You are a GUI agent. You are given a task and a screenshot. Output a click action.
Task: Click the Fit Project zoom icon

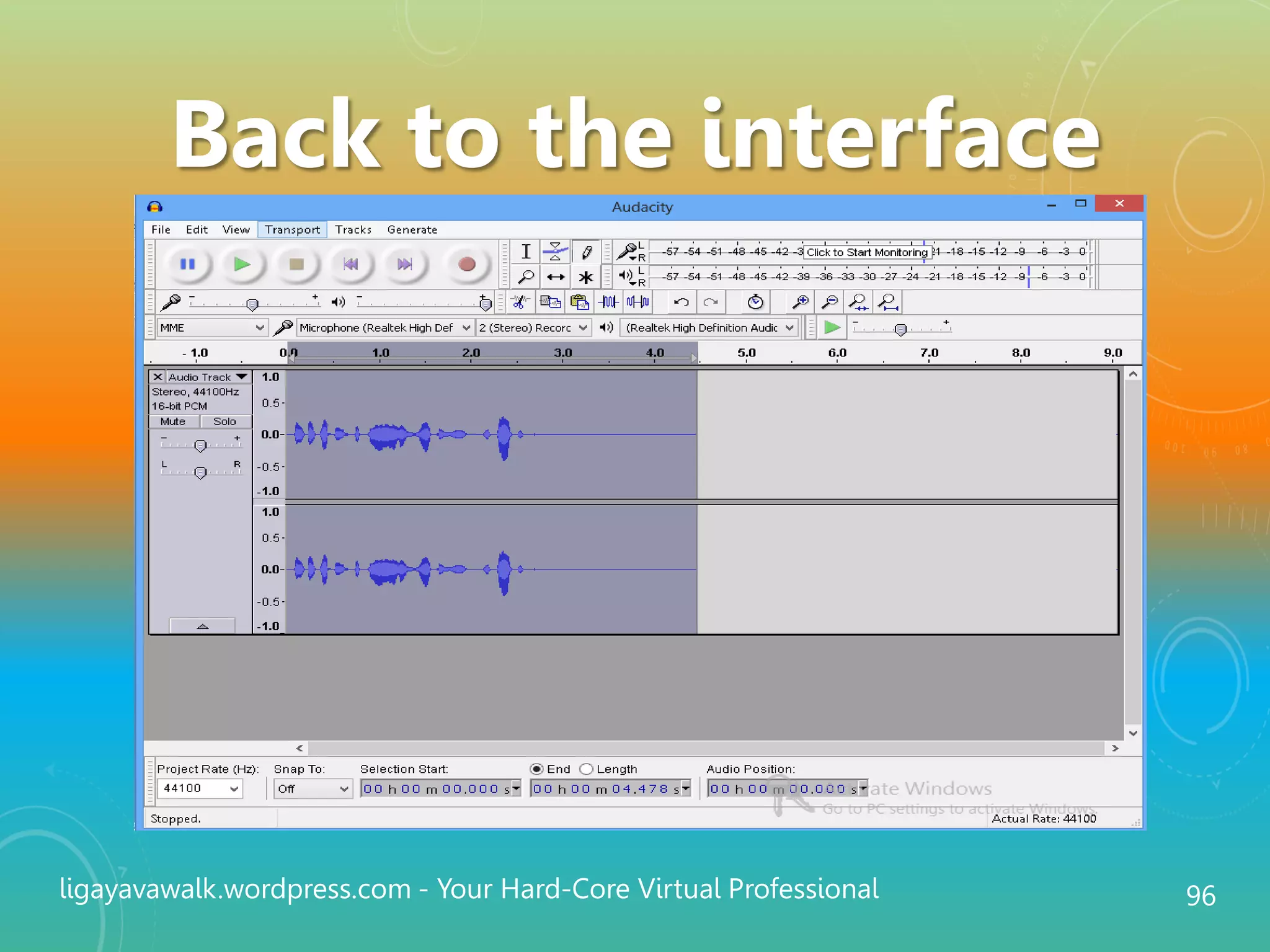[x=888, y=302]
